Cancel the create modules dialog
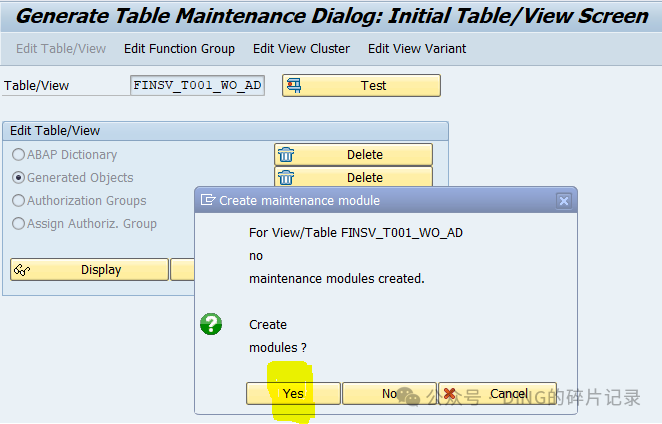The height and width of the screenshot is (424, 662). point(497,394)
